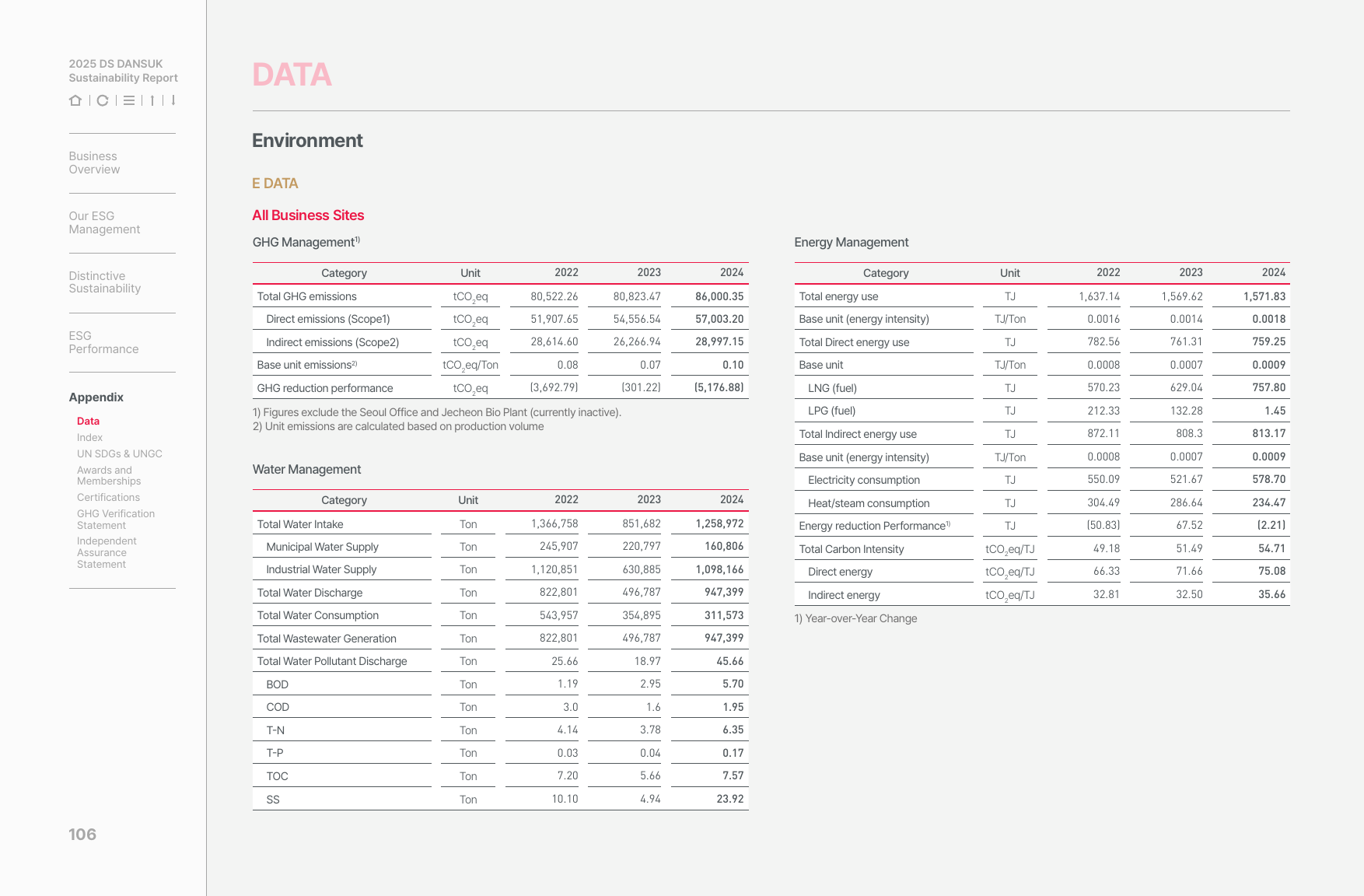
Task: Click 'Total Carbon Intensity' row label
Action: pos(852,549)
